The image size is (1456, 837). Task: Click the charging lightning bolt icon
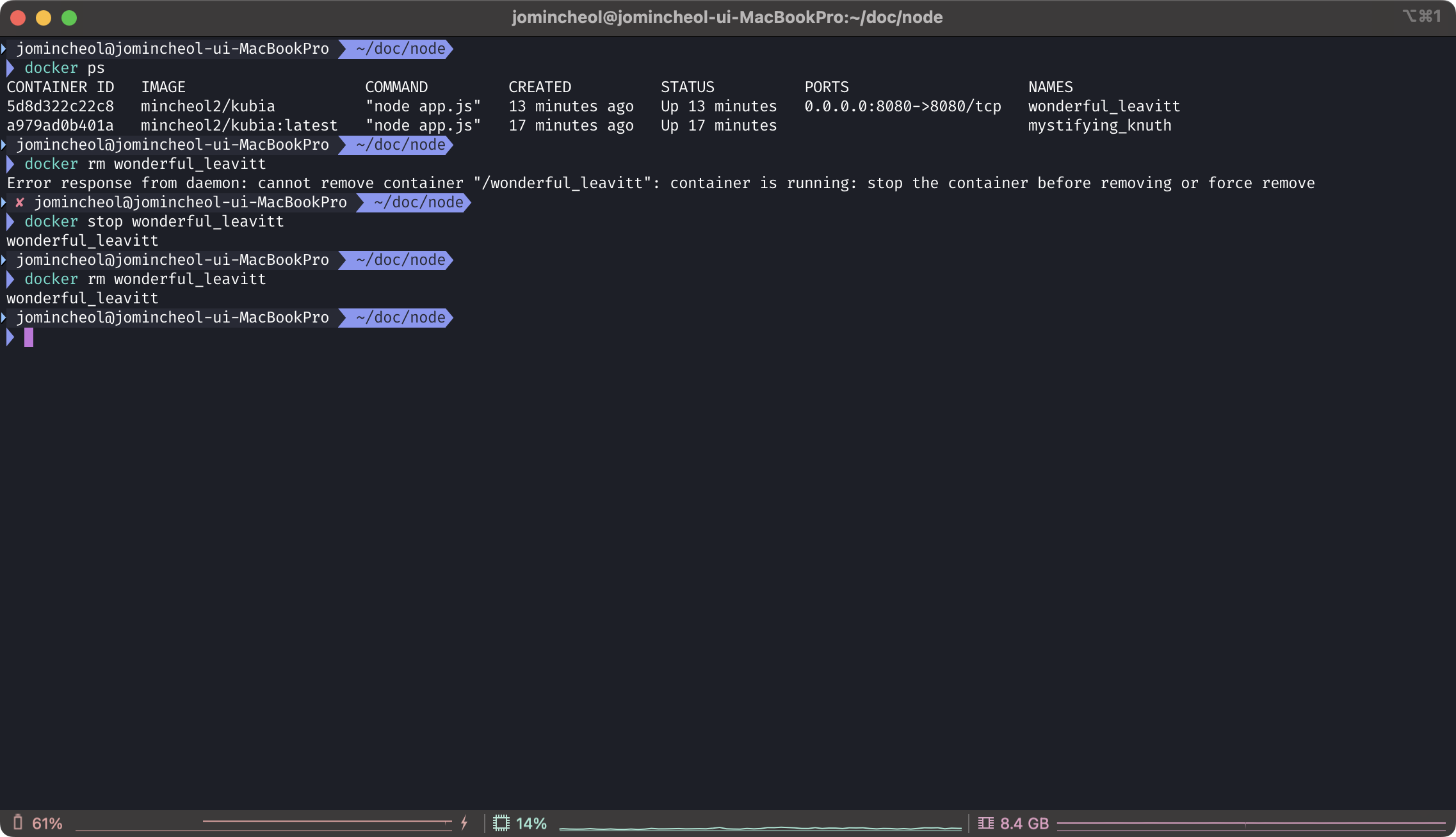[x=464, y=823]
